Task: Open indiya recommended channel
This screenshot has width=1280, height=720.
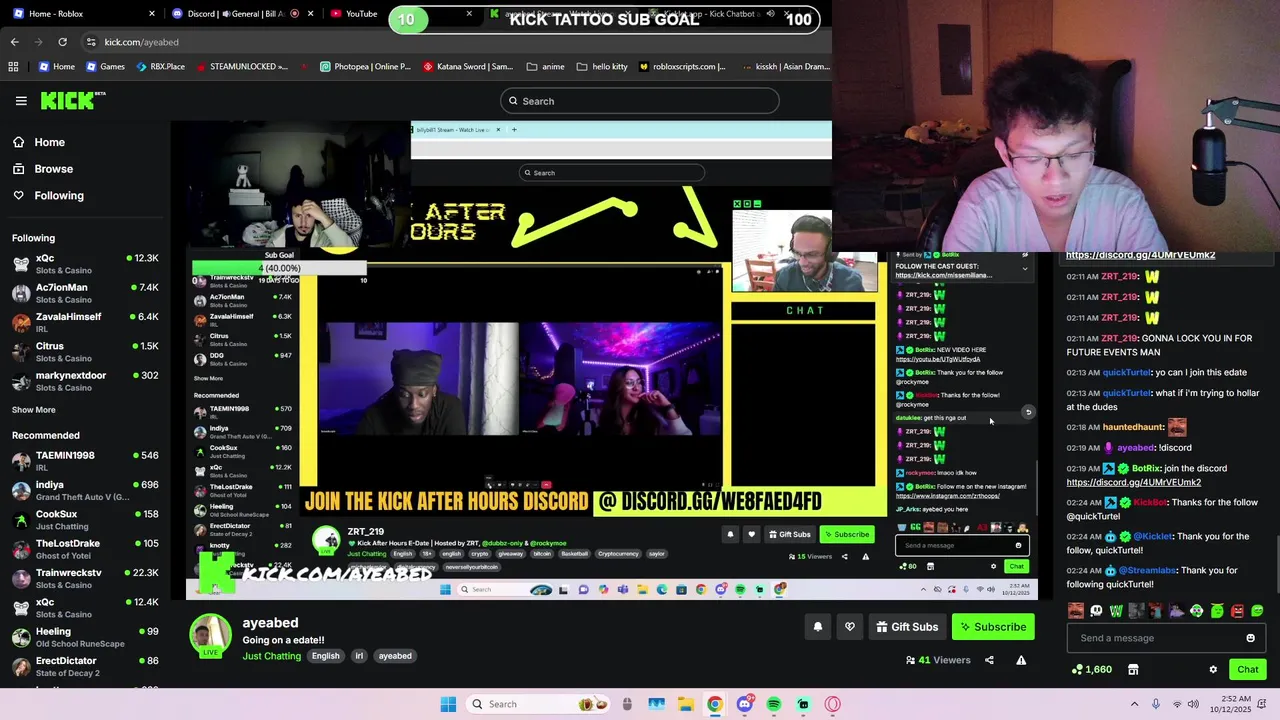Action: (x=85, y=490)
